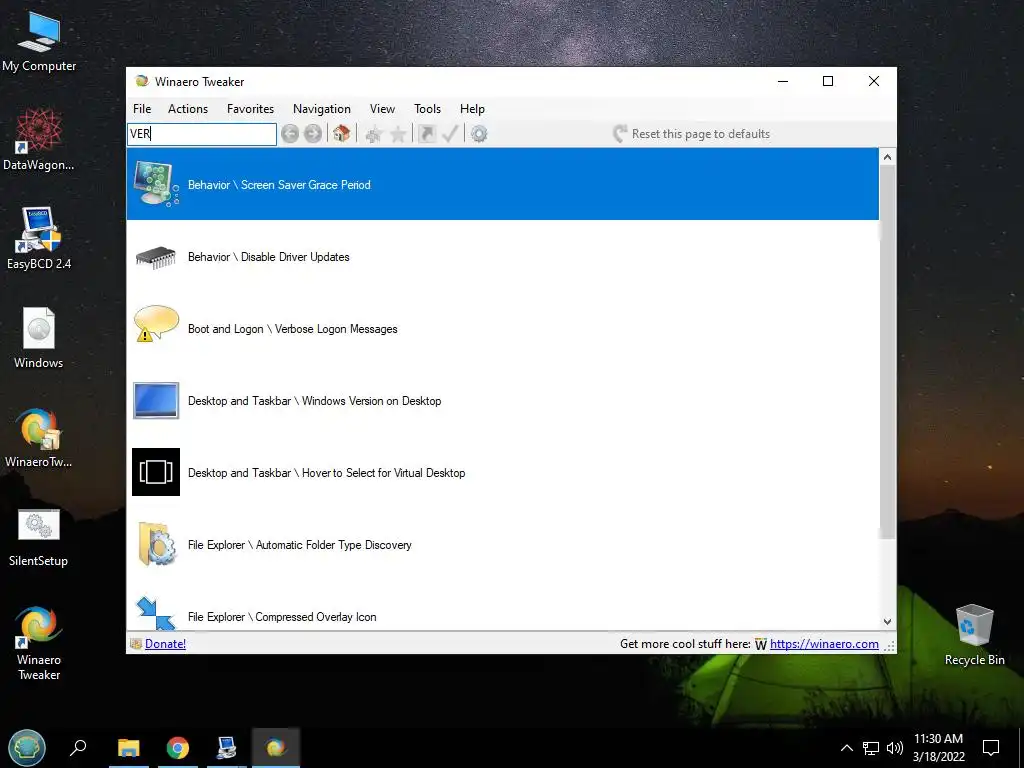Click the back navigation arrow in toolbar

click(290, 134)
